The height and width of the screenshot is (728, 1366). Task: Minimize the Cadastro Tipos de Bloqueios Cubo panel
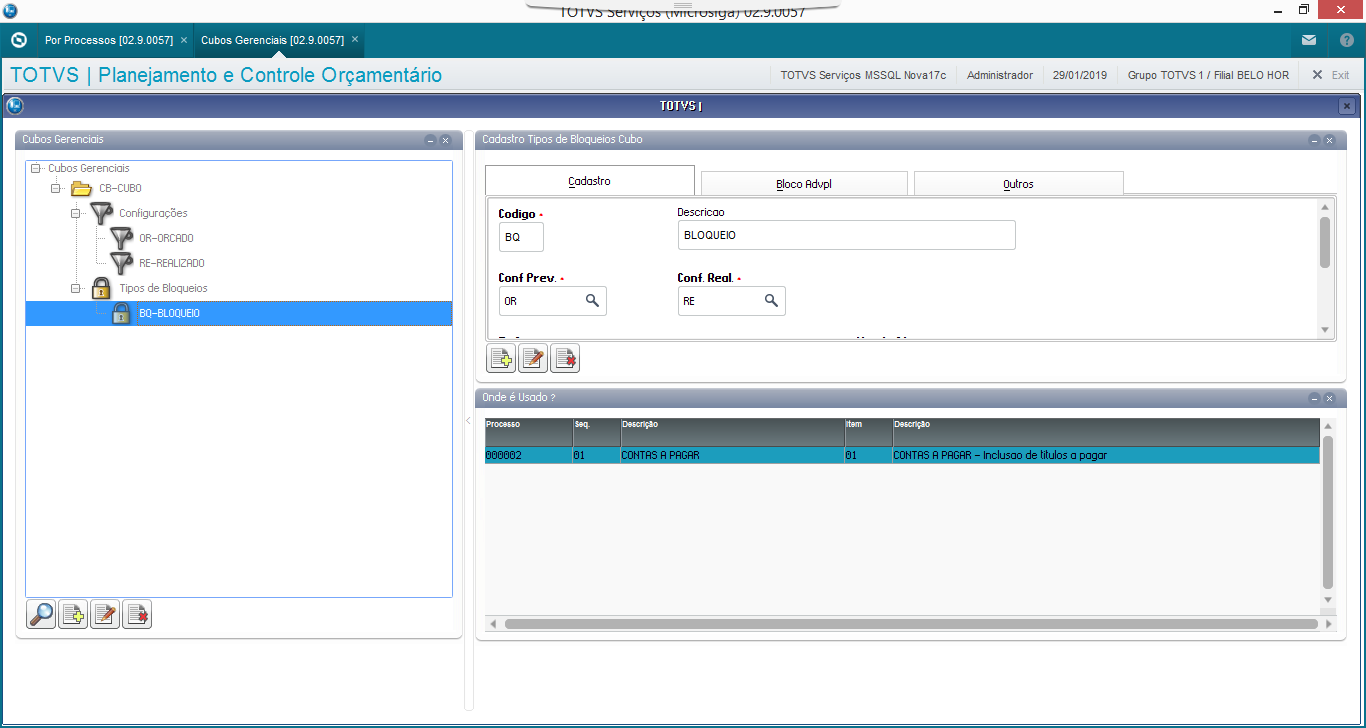[x=1314, y=140]
